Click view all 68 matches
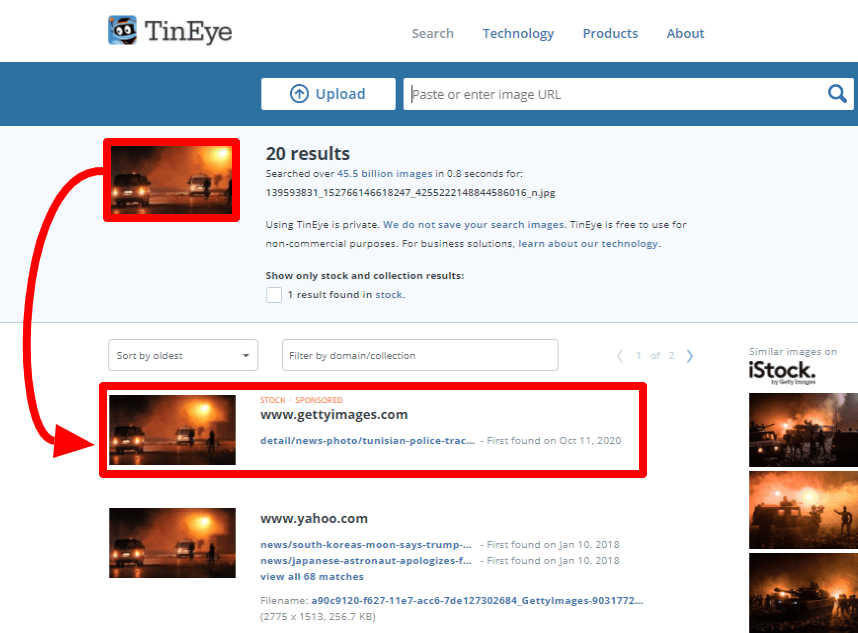The image size is (858, 633). tap(312, 577)
